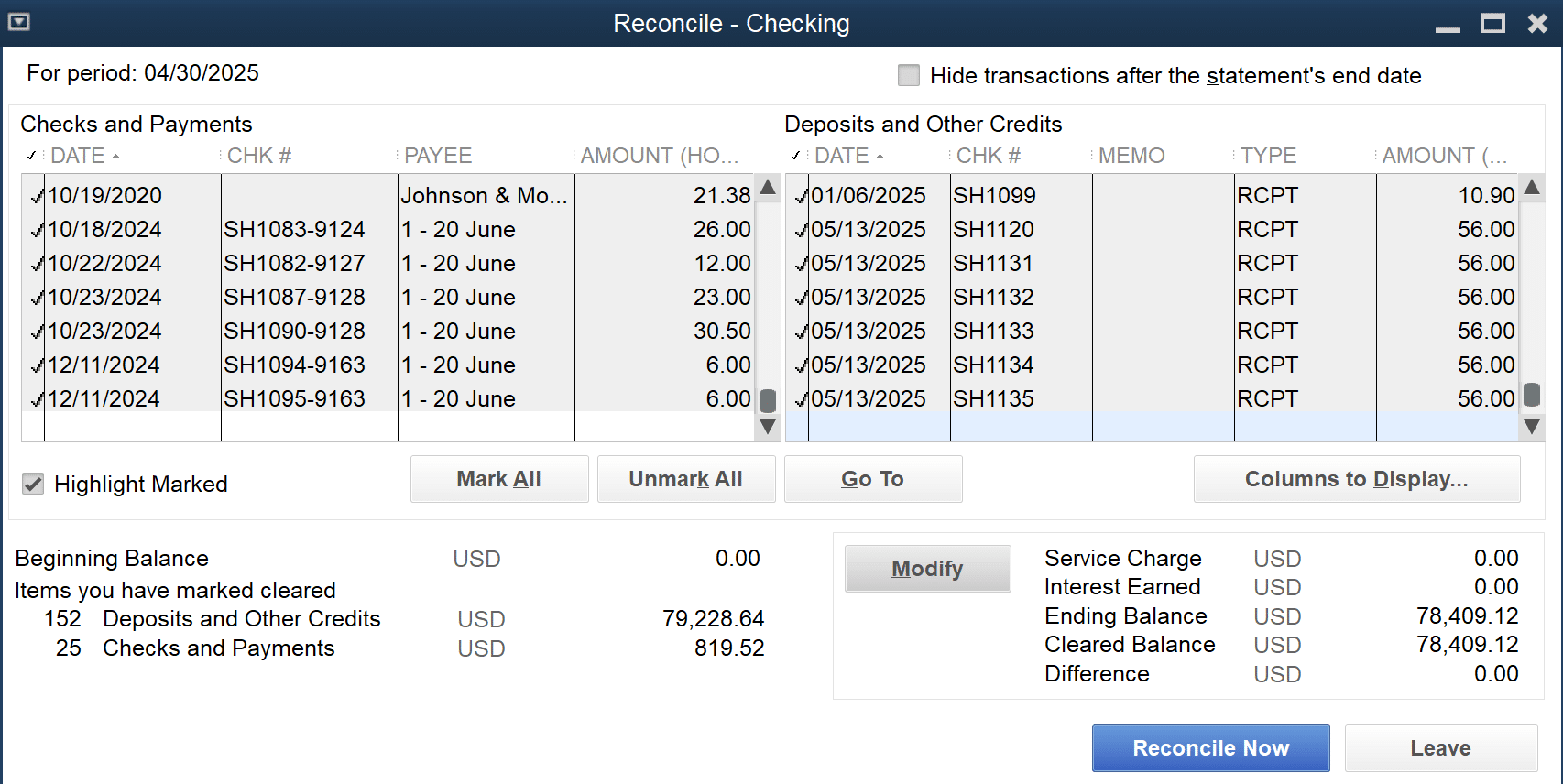
Task: Select the SH1134 deposit row
Action: tap(1153, 365)
